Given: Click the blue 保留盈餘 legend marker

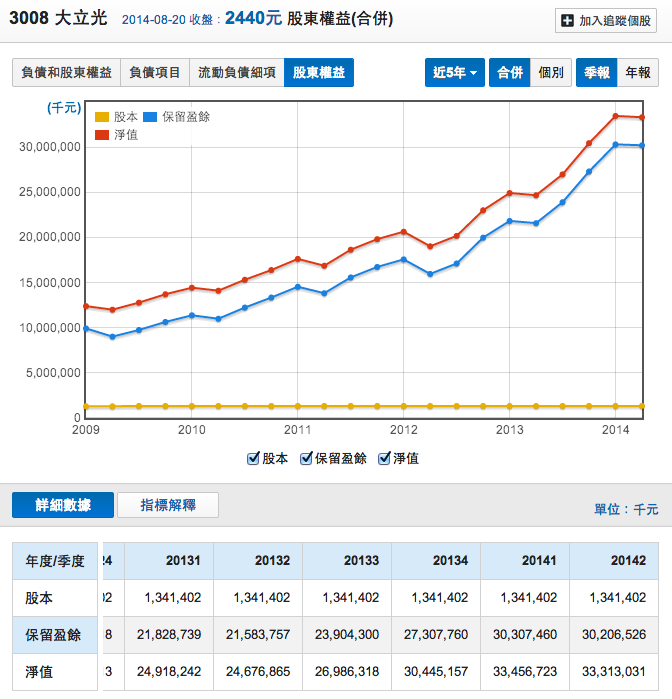Looking at the screenshot, I should coord(151,117).
